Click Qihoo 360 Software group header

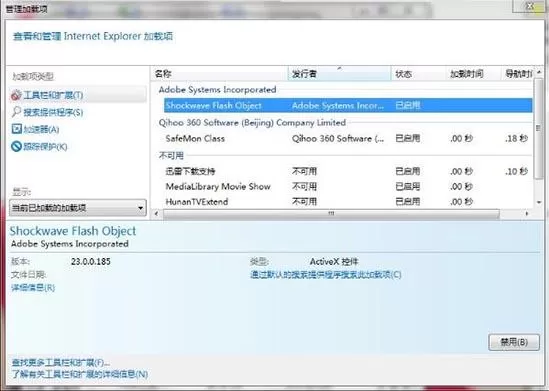pos(252,123)
